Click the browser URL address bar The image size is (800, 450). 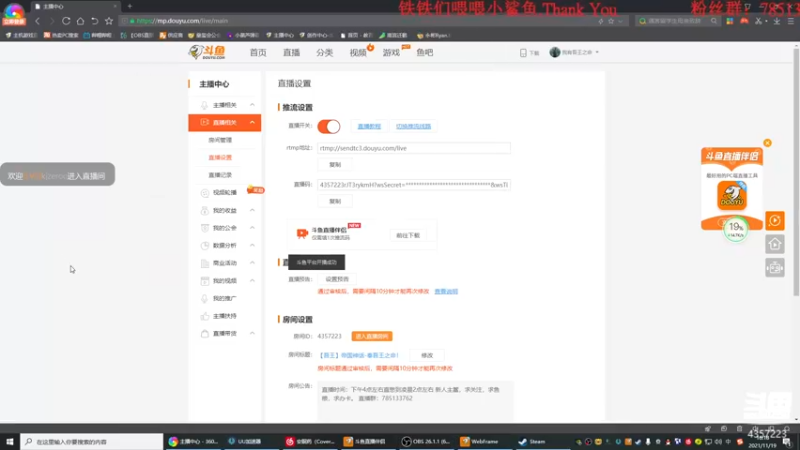[357, 21]
